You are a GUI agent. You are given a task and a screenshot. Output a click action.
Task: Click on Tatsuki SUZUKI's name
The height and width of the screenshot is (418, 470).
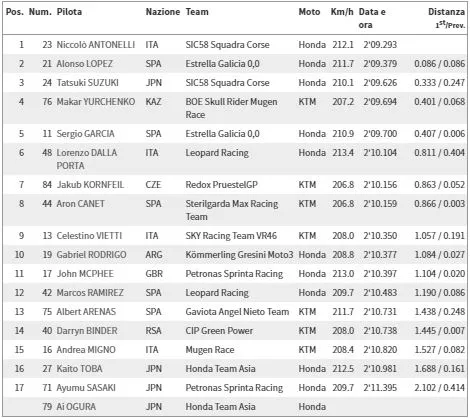pyautogui.click(x=88, y=82)
